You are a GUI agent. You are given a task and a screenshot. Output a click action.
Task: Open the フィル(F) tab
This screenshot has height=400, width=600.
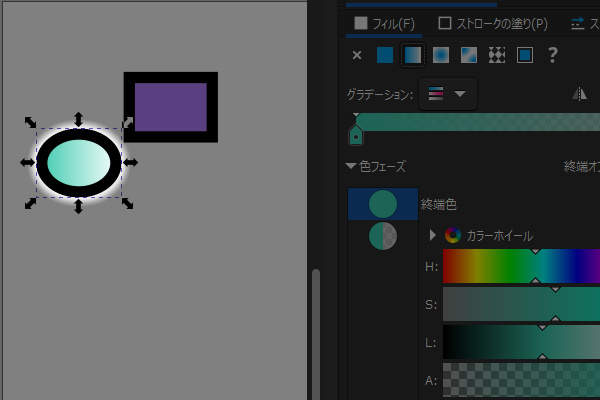[x=384, y=24]
